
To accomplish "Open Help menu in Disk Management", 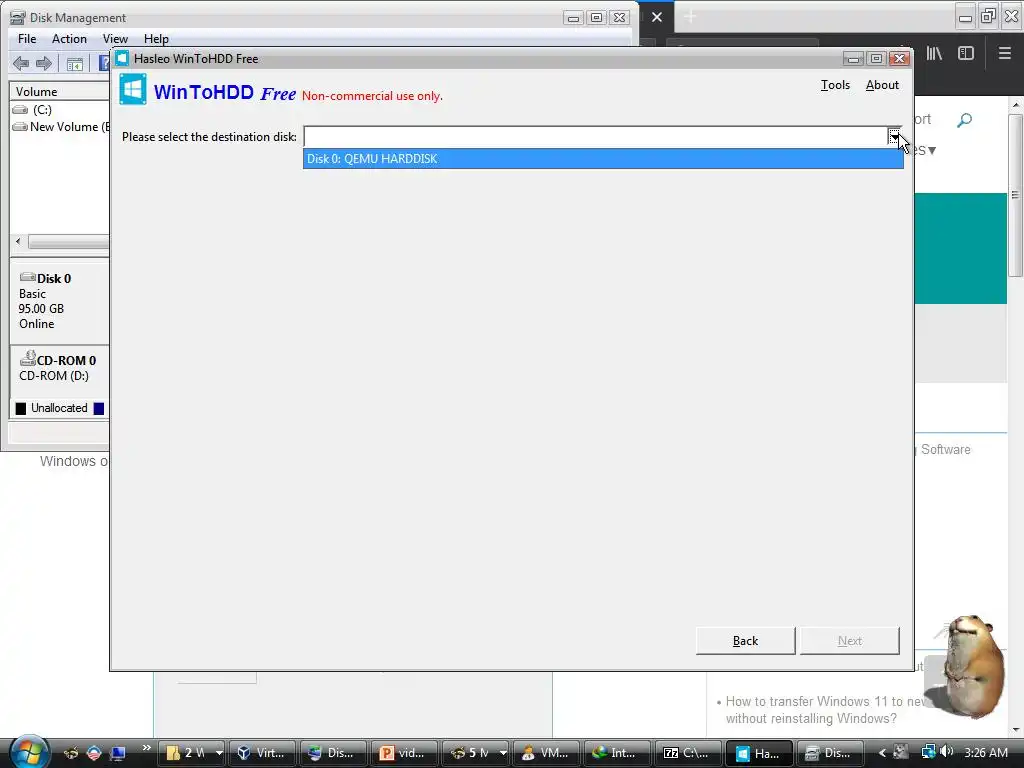I will pos(156,39).
